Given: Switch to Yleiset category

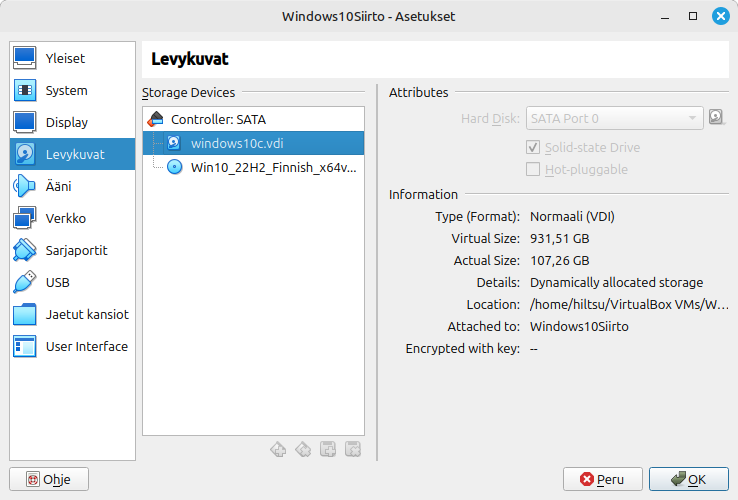Looking at the screenshot, I should pyautogui.click(x=72, y=58).
